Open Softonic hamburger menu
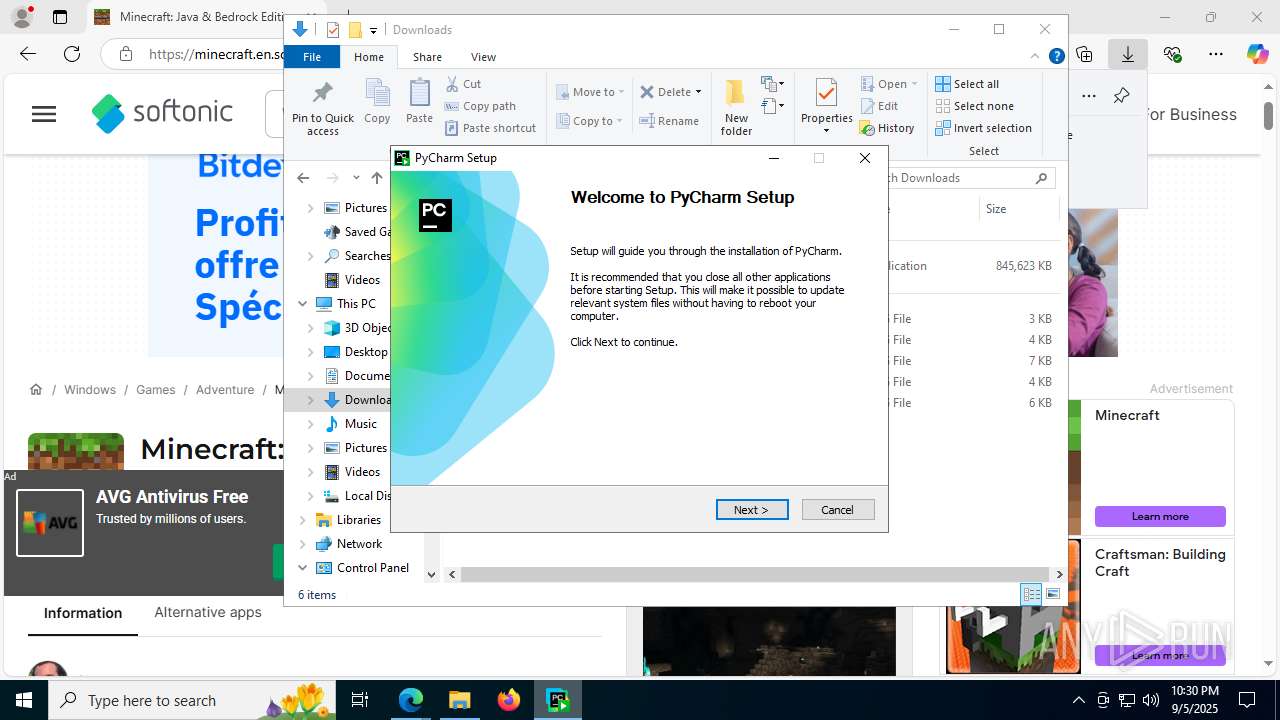Screen dimensions: 1280x720 44,114
